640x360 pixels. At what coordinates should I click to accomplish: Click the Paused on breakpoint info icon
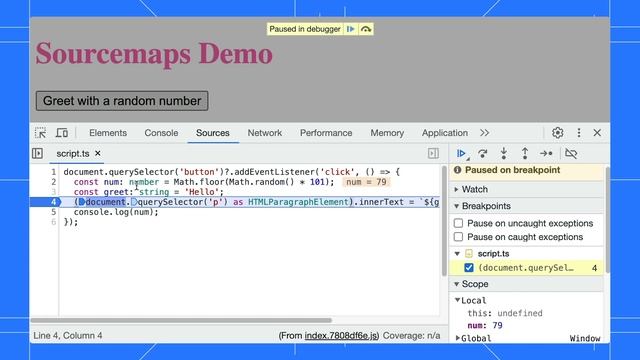pyautogui.click(x=458, y=170)
